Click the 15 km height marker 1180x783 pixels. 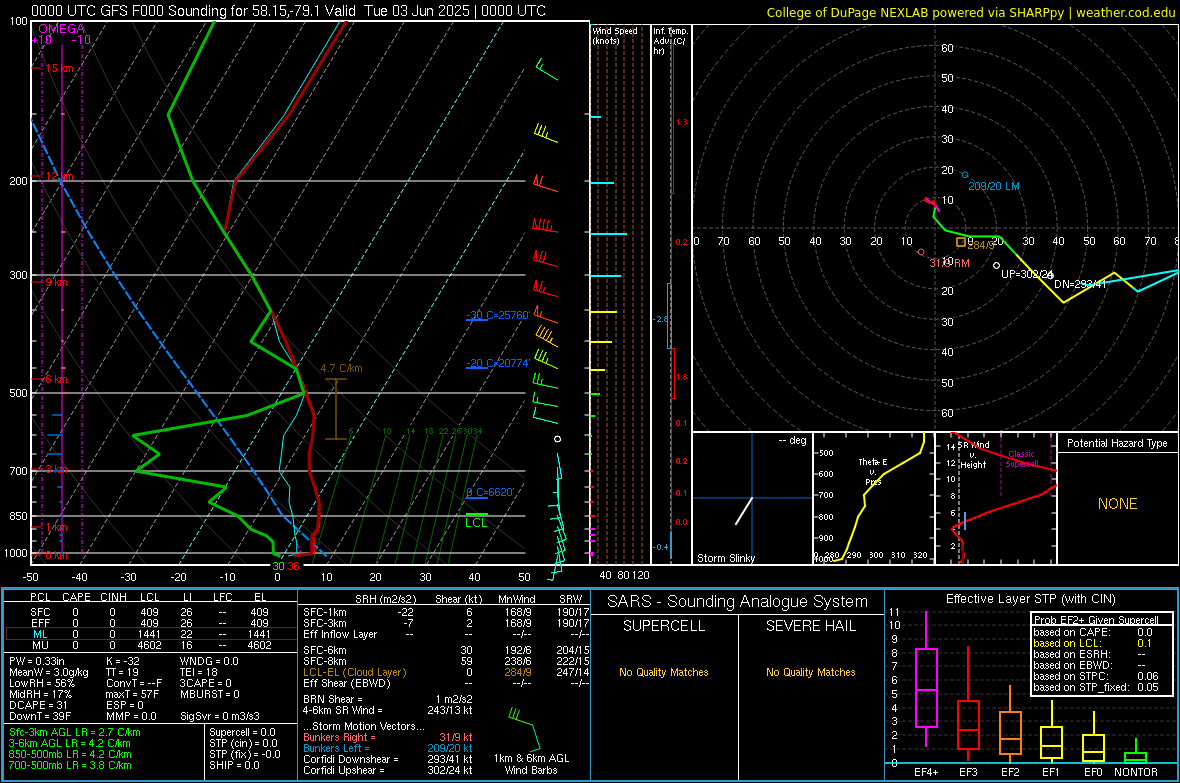[58, 68]
